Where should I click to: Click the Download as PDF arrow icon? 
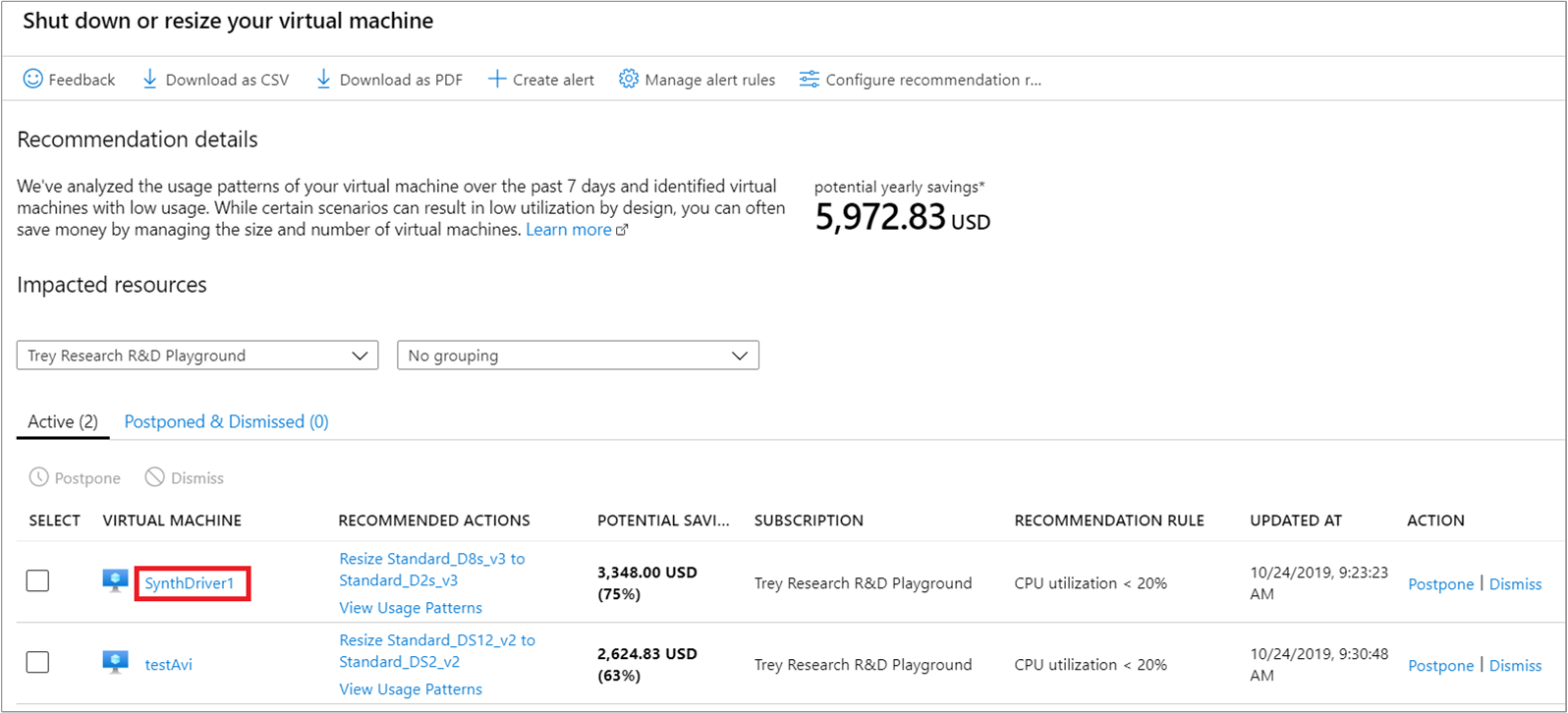323,79
